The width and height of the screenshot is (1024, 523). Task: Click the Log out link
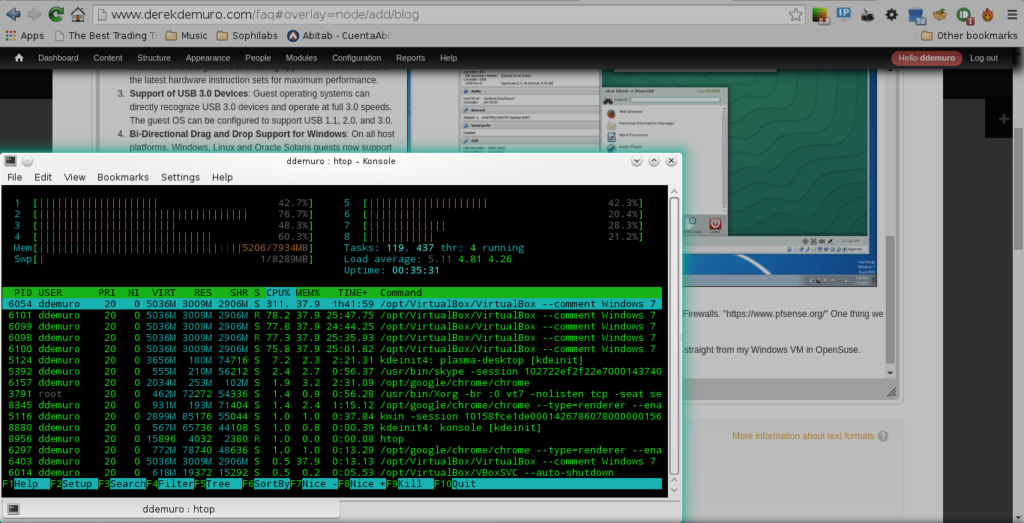tap(984, 58)
